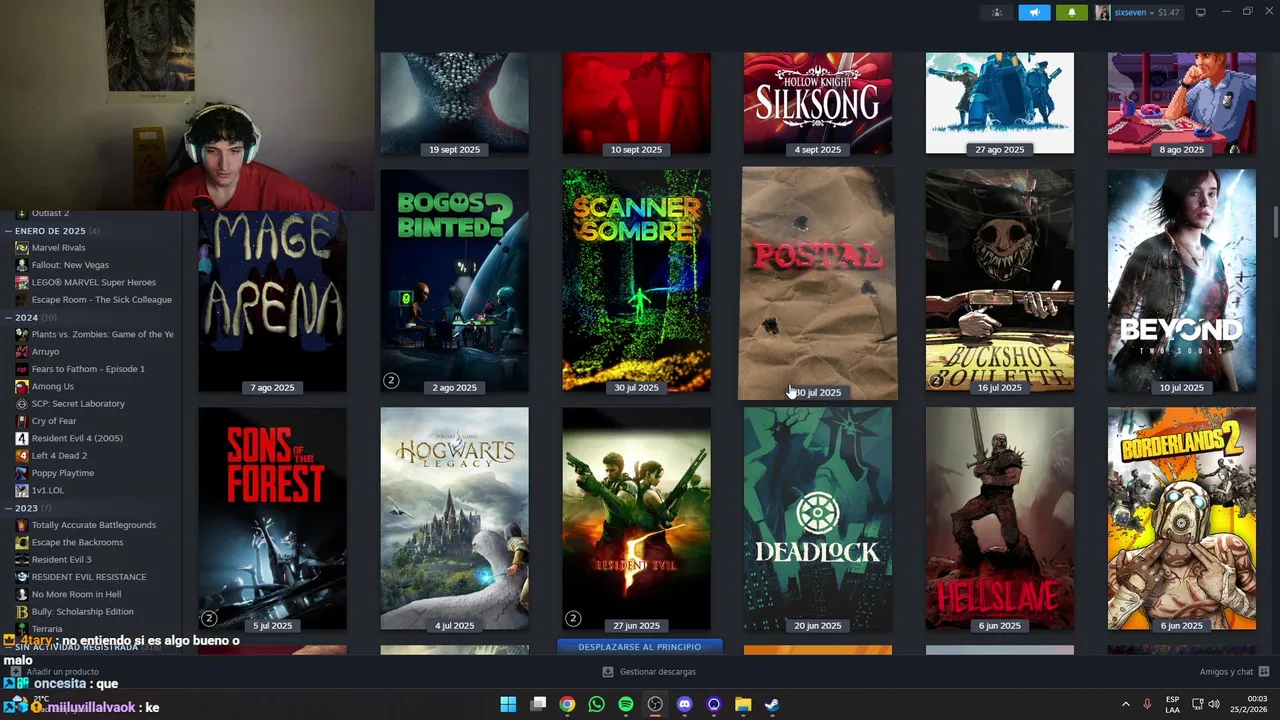Click the Totally Accurate Battlegrounds icon

(22, 525)
